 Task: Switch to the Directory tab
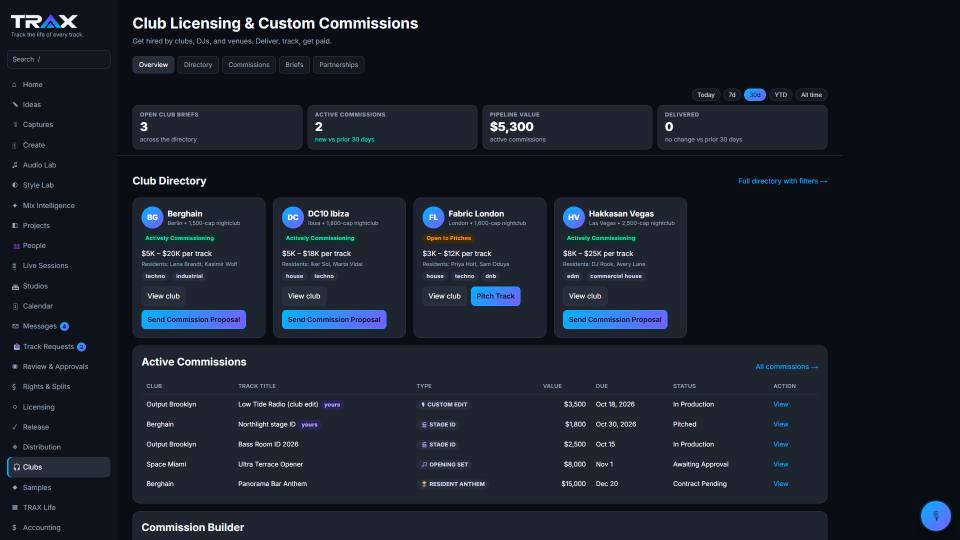198,65
